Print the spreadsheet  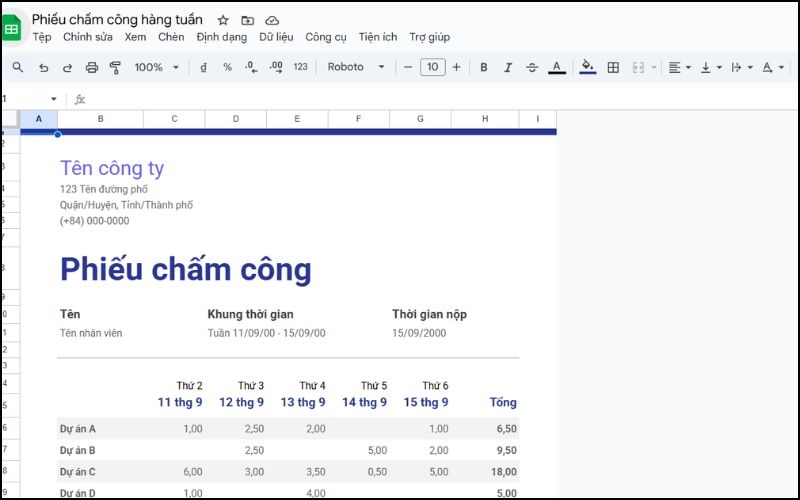pyautogui.click(x=91, y=67)
